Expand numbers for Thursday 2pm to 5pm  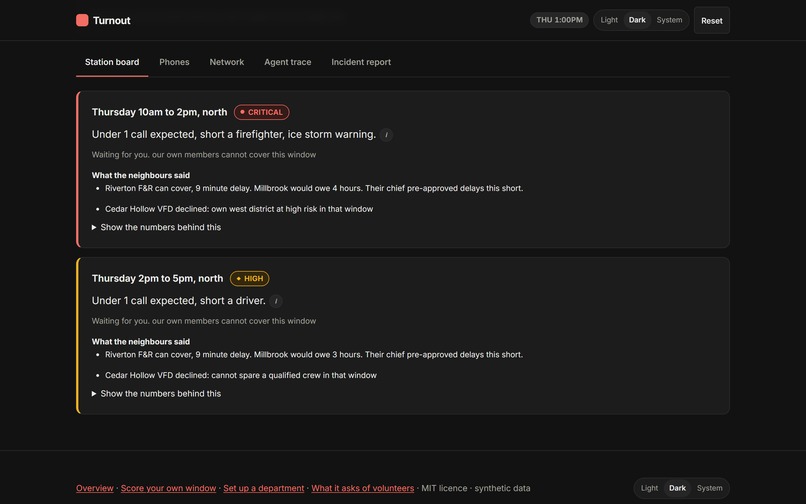156,393
